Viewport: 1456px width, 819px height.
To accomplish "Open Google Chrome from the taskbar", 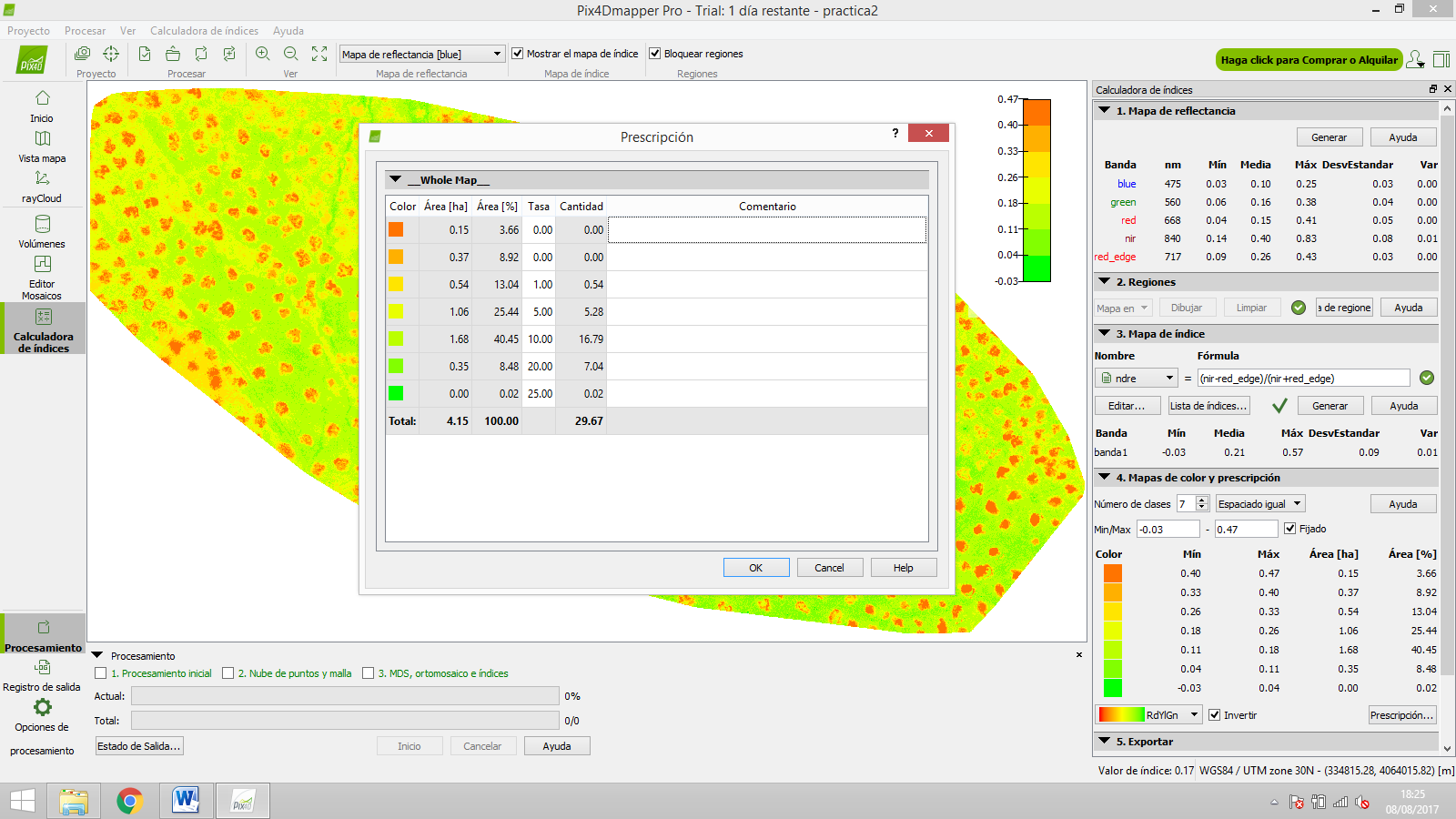I will (130, 801).
